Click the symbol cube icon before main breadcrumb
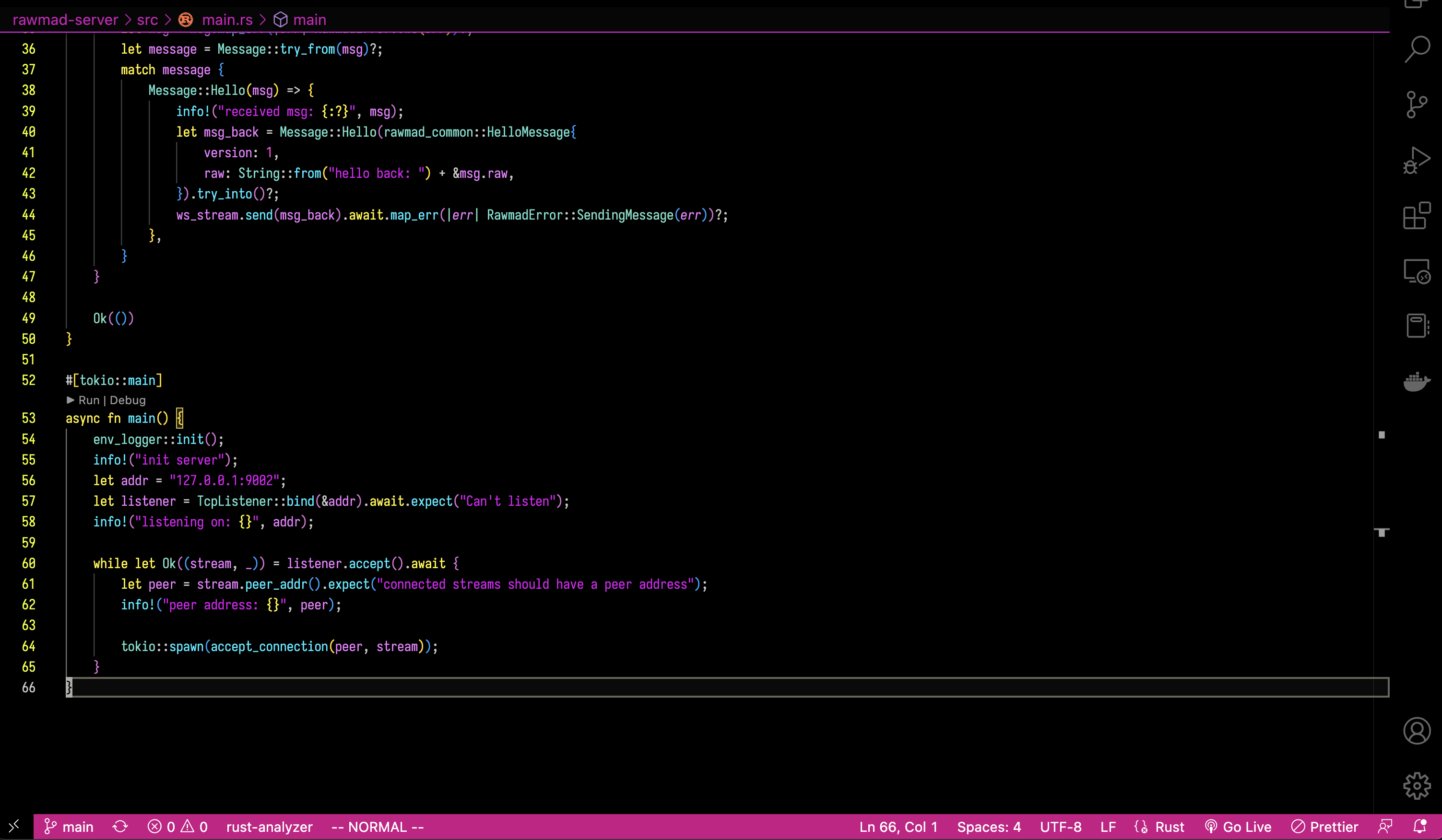 click(x=280, y=20)
